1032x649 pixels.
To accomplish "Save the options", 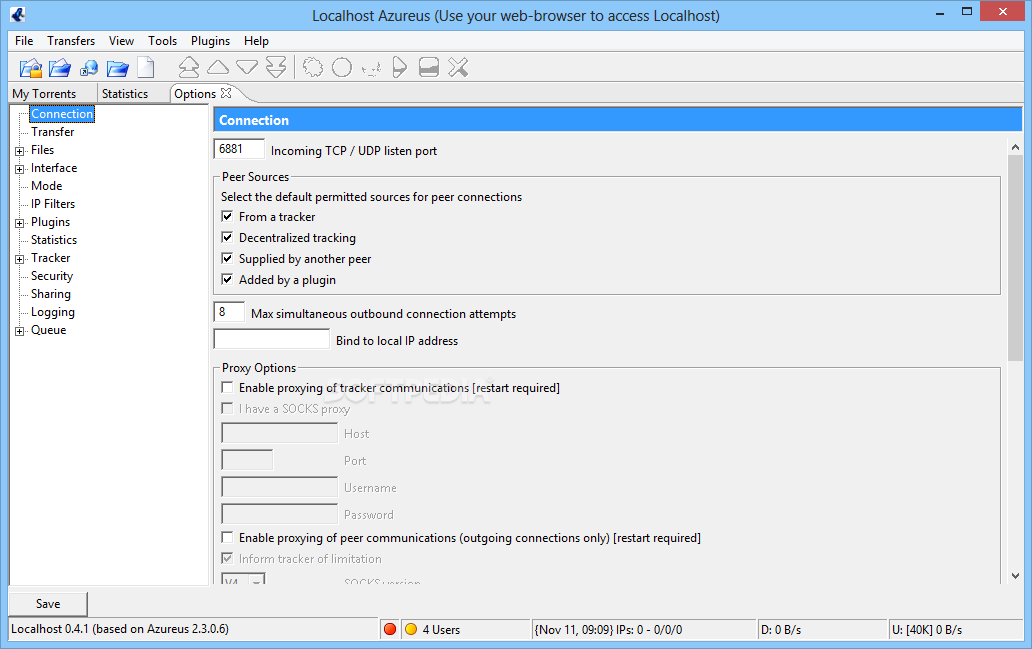I will 48,604.
